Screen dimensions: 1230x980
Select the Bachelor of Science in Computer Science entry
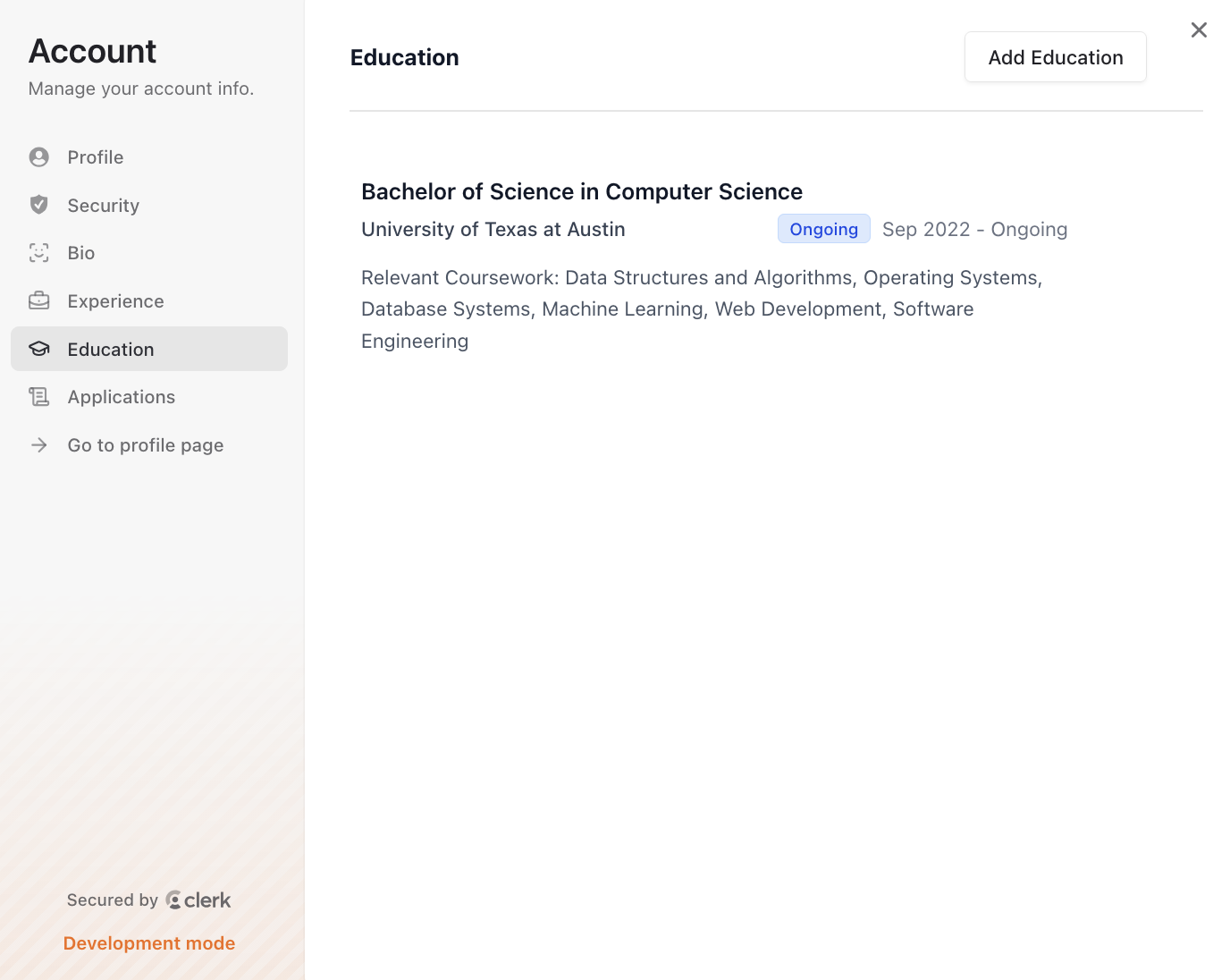tap(581, 191)
